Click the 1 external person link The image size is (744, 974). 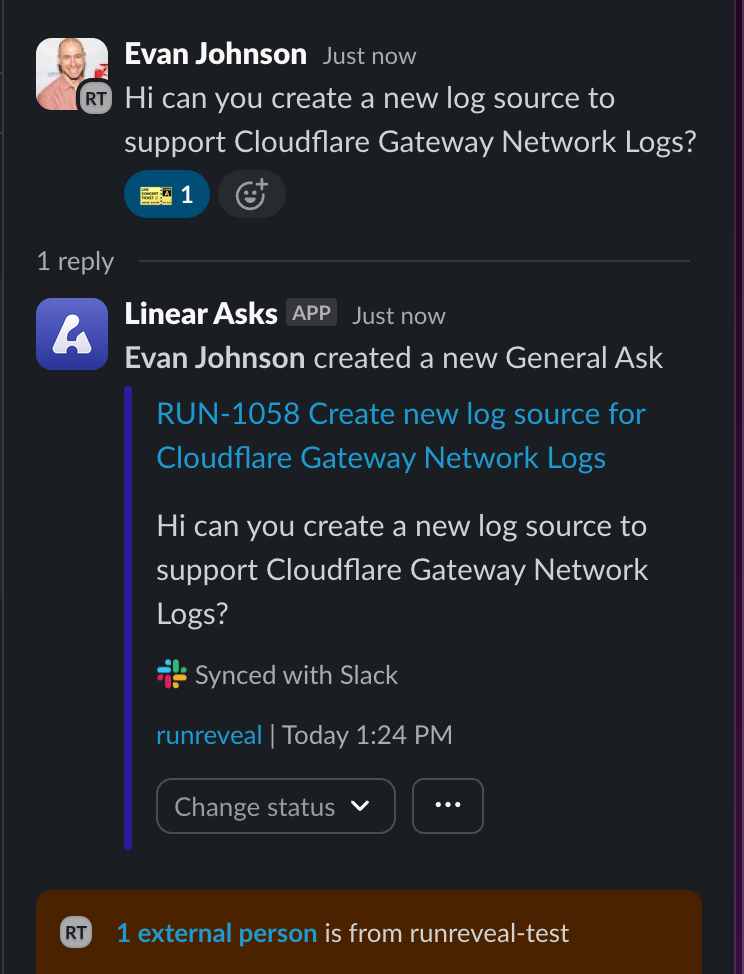(x=216, y=934)
